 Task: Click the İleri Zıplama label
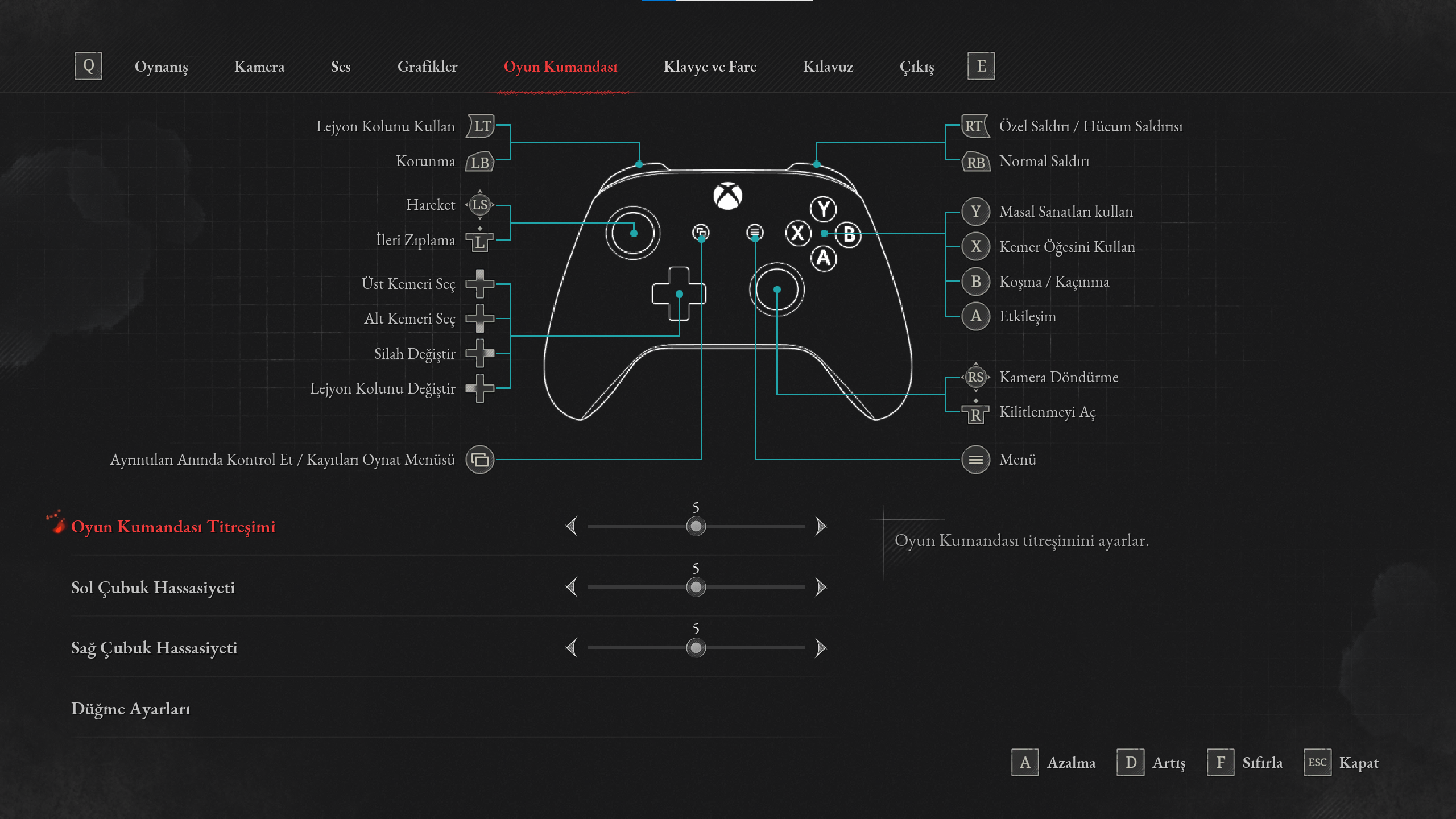(415, 241)
